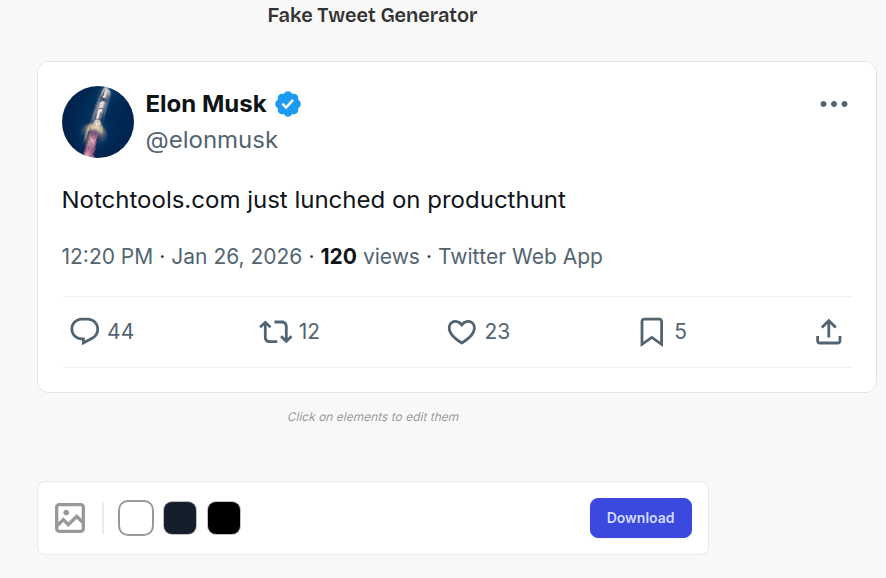Edit the @elonmusk username handle
Image resolution: width=886 pixels, height=578 pixels.
pos(212,140)
